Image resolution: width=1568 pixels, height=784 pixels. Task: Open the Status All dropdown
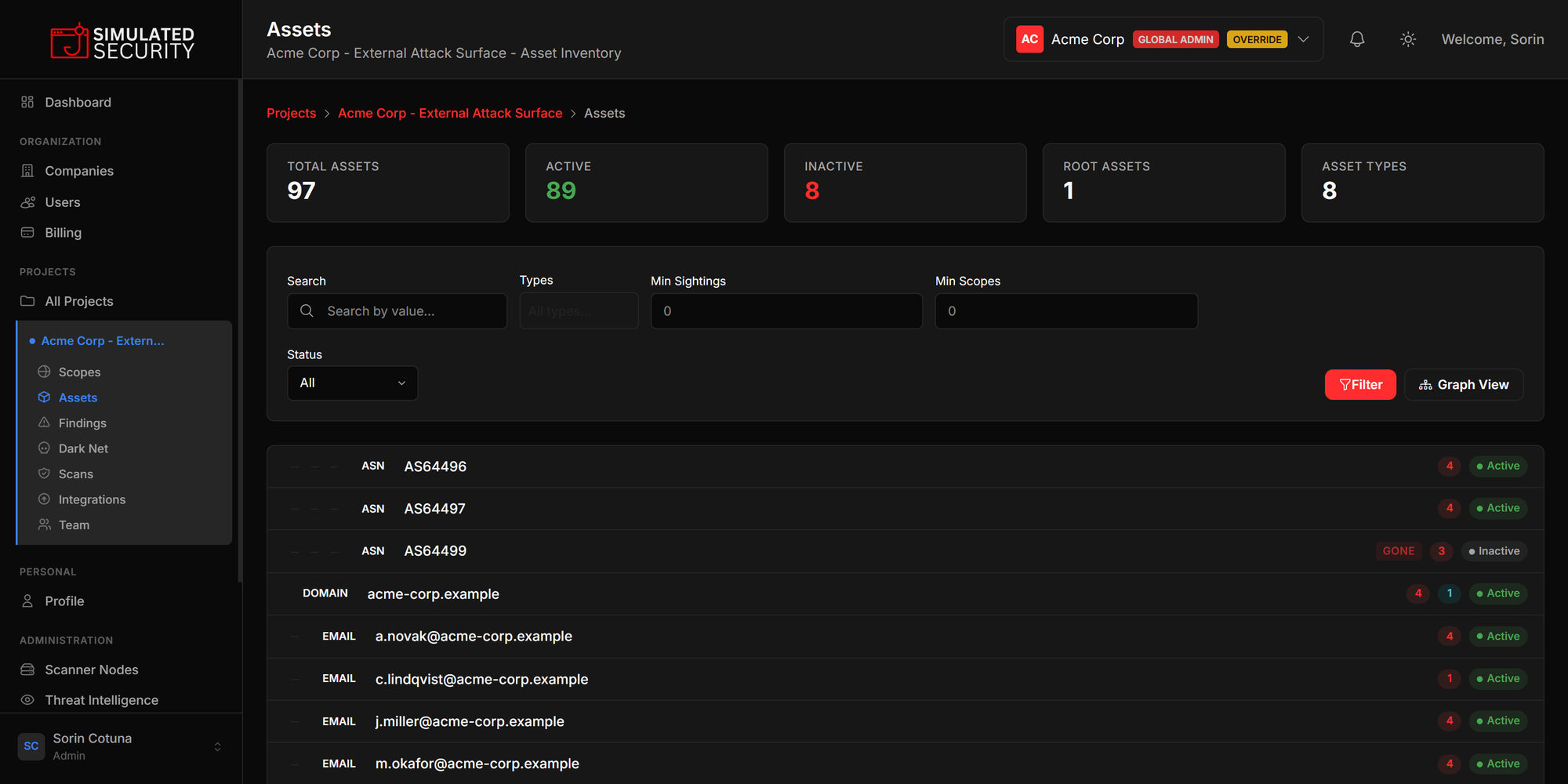pyautogui.click(x=352, y=383)
